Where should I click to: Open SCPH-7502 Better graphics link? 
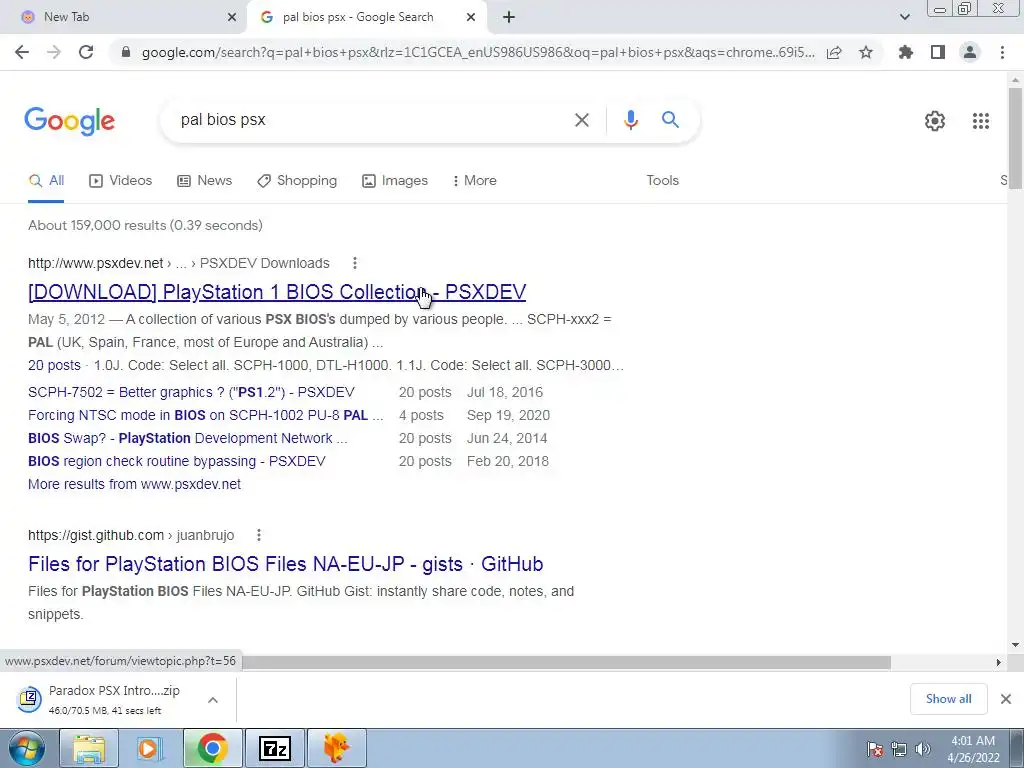[x=191, y=392]
